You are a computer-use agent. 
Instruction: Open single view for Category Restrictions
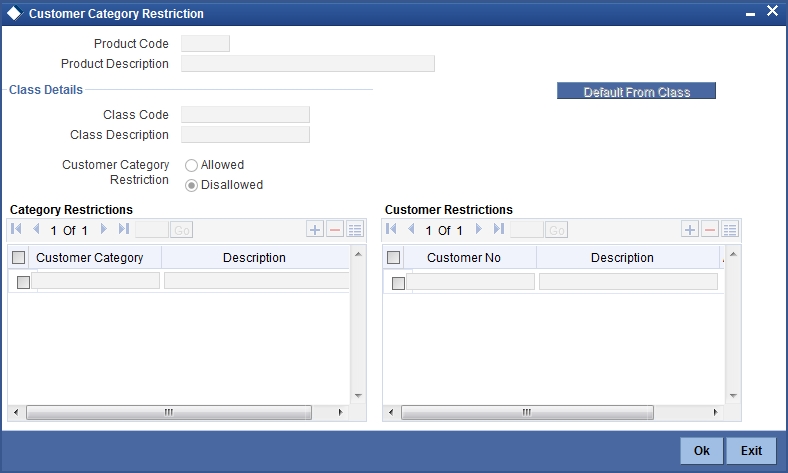355,230
